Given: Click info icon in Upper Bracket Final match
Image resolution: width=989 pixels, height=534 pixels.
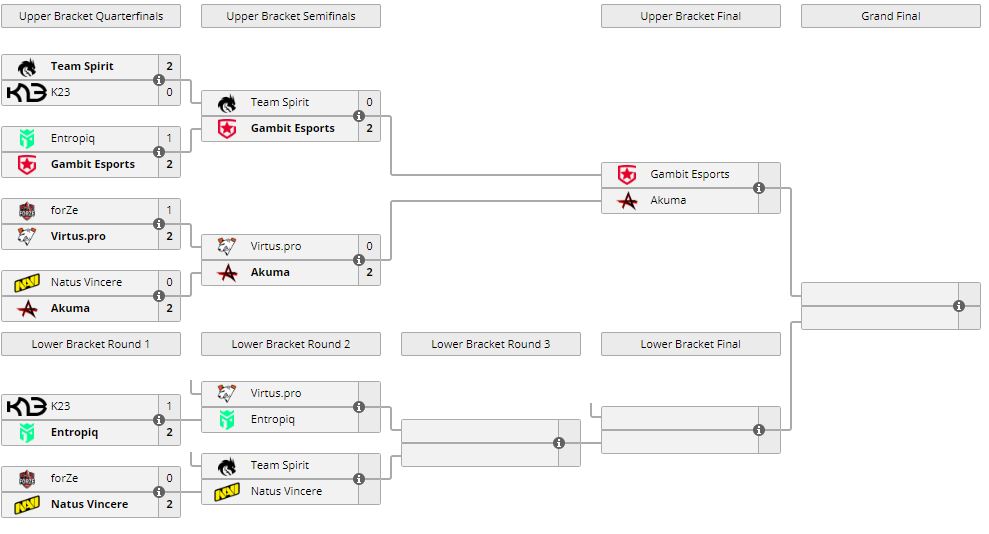Looking at the screenshot, I should [759, 188].
